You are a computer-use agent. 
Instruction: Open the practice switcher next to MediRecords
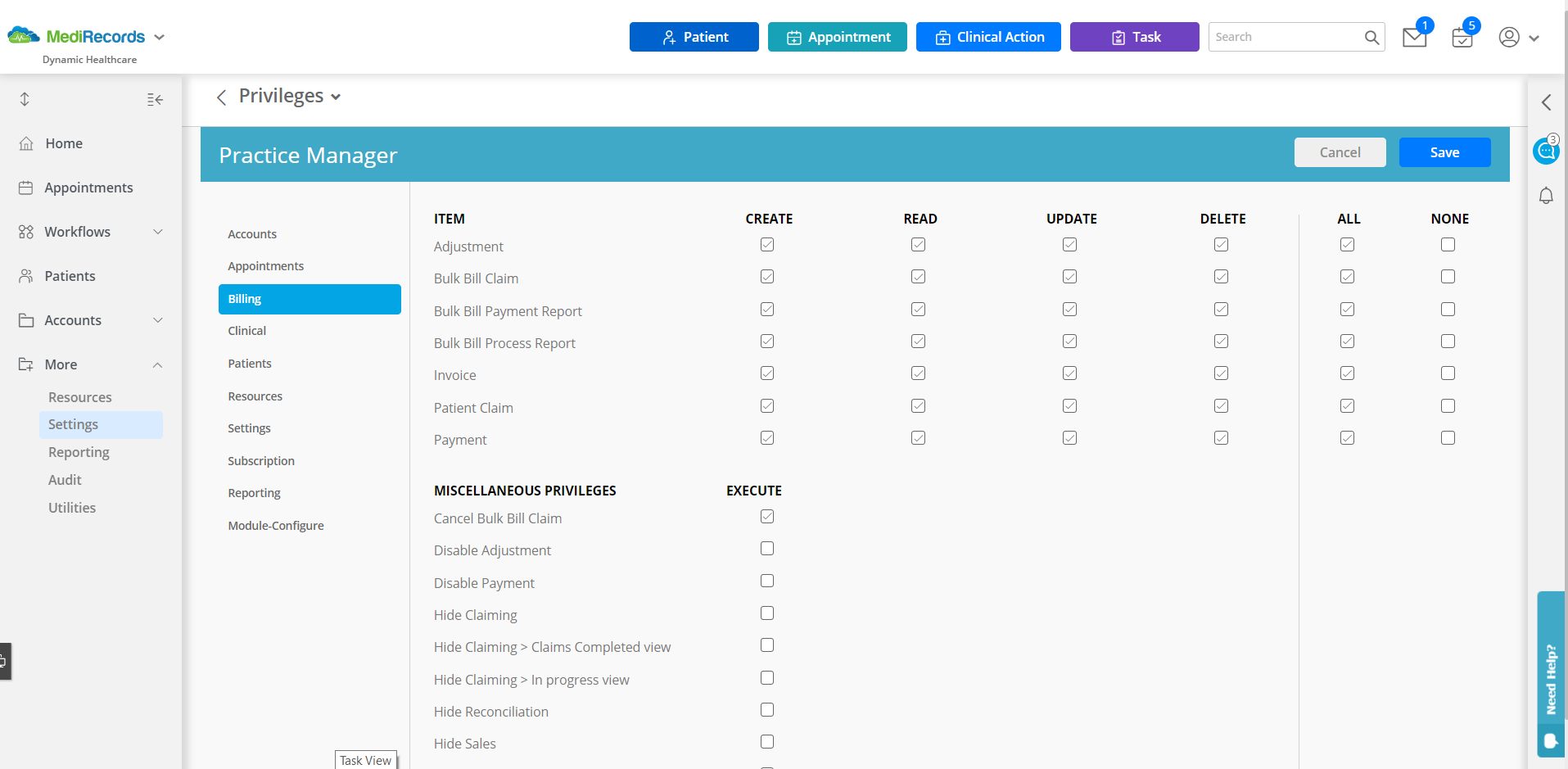[x=160, y=37]
